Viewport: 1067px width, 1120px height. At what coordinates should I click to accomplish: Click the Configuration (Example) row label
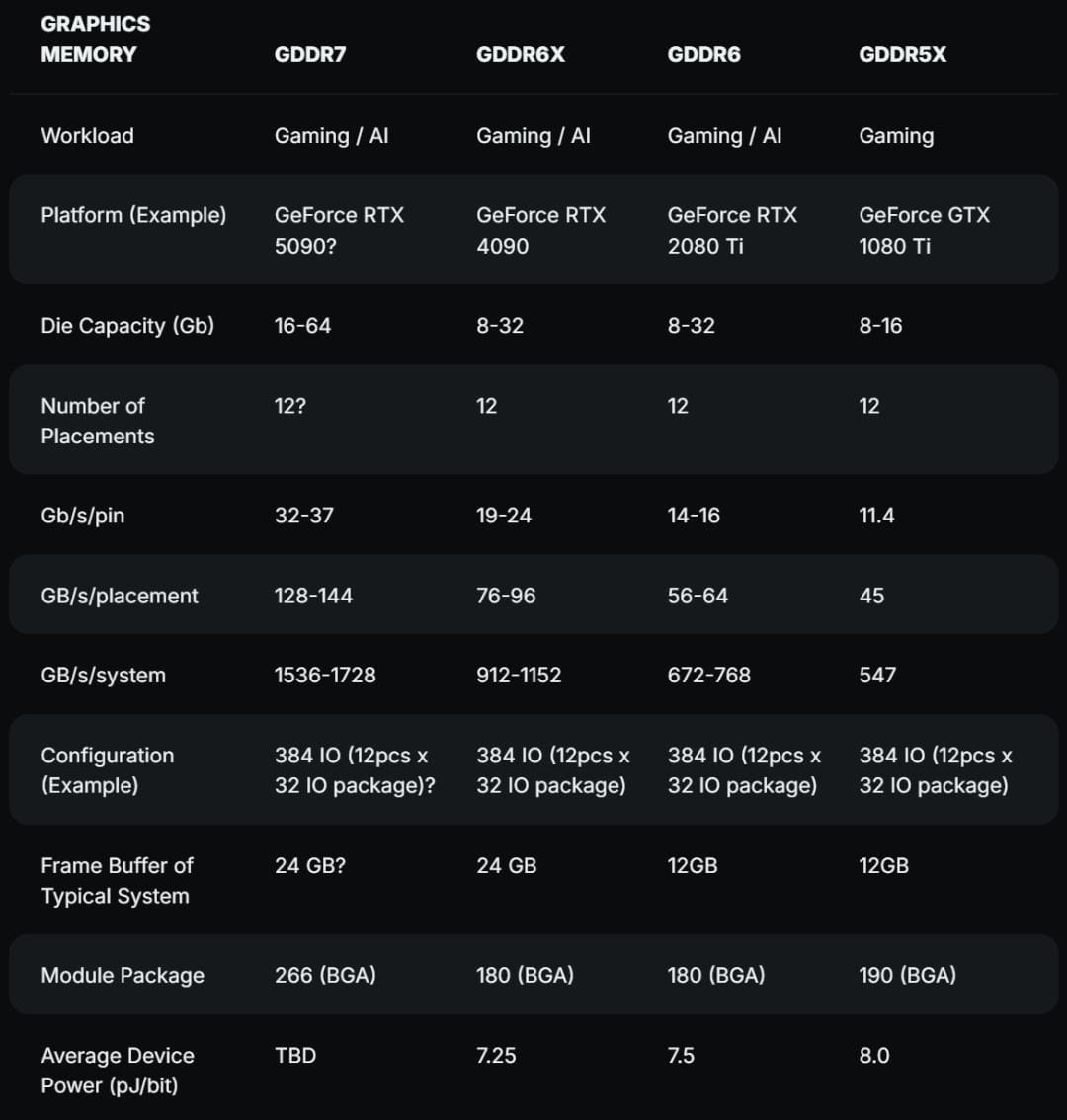(108, 770)
